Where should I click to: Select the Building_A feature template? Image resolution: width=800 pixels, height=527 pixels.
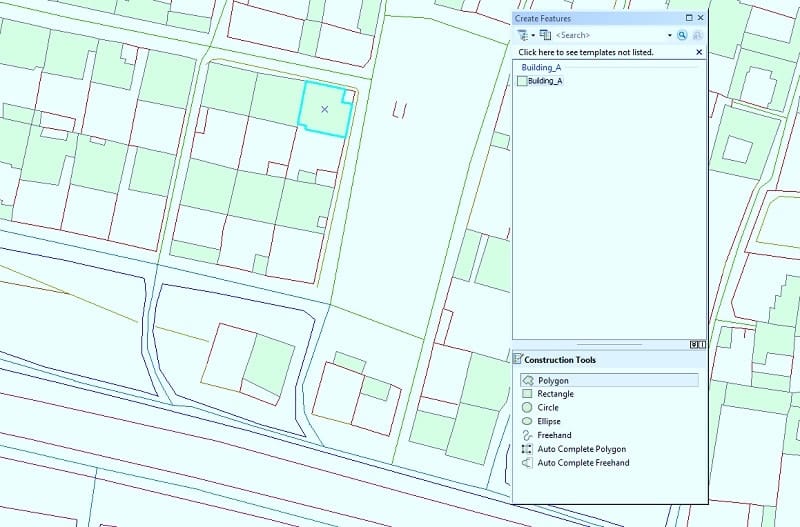(x=545, y=81)
